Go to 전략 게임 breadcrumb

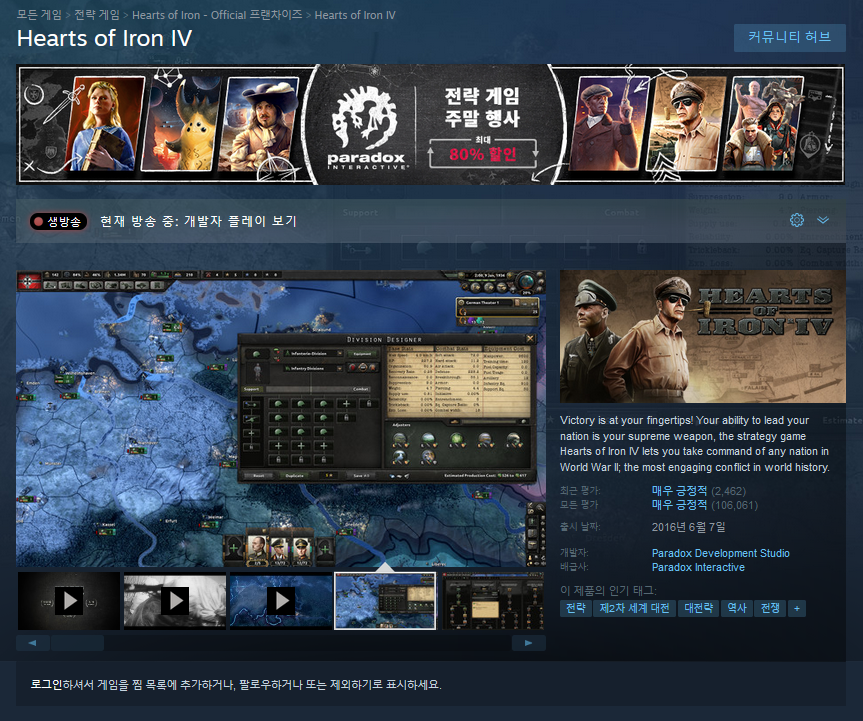(97, 15)
